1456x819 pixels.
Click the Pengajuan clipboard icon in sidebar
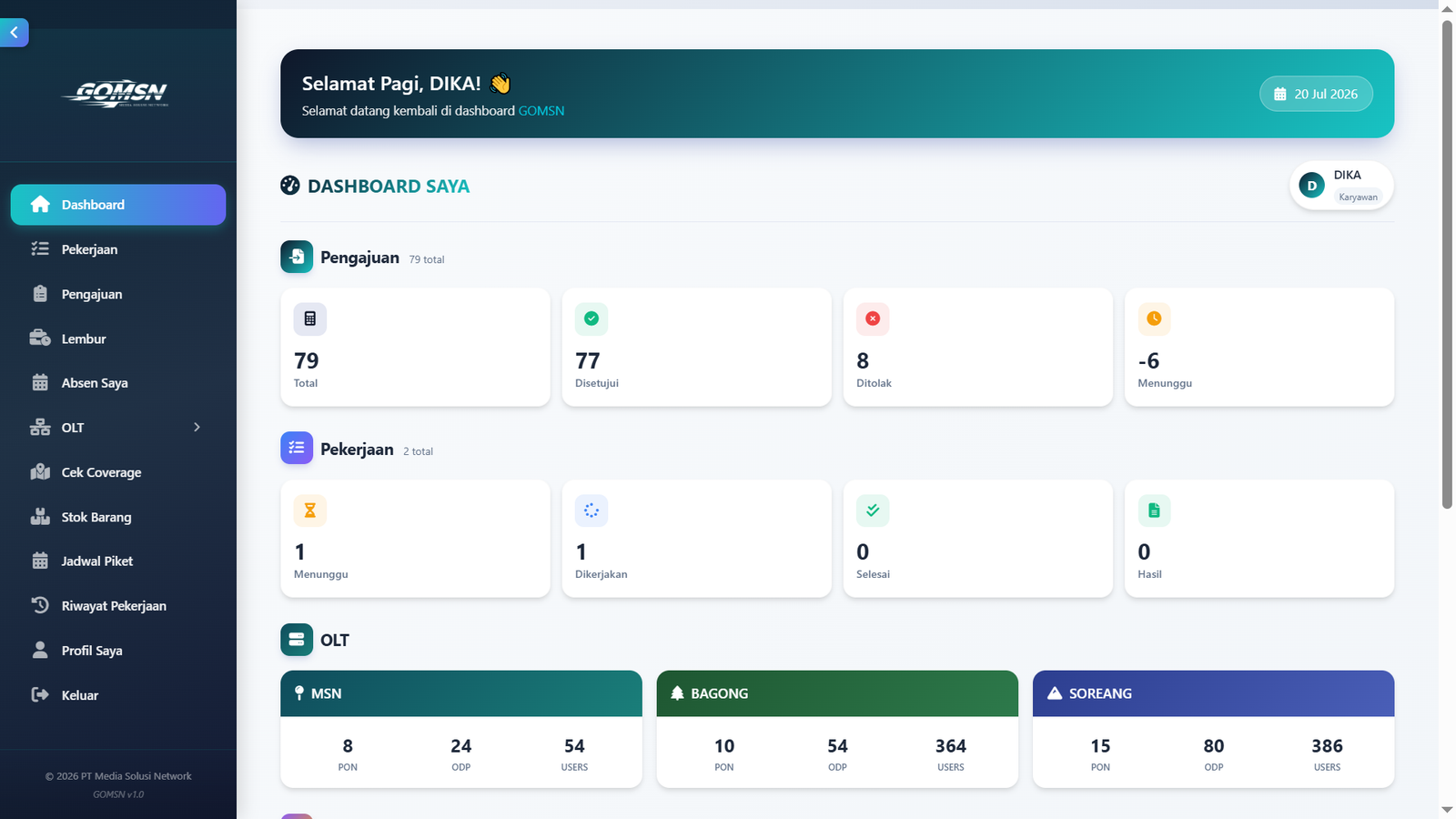40,294
